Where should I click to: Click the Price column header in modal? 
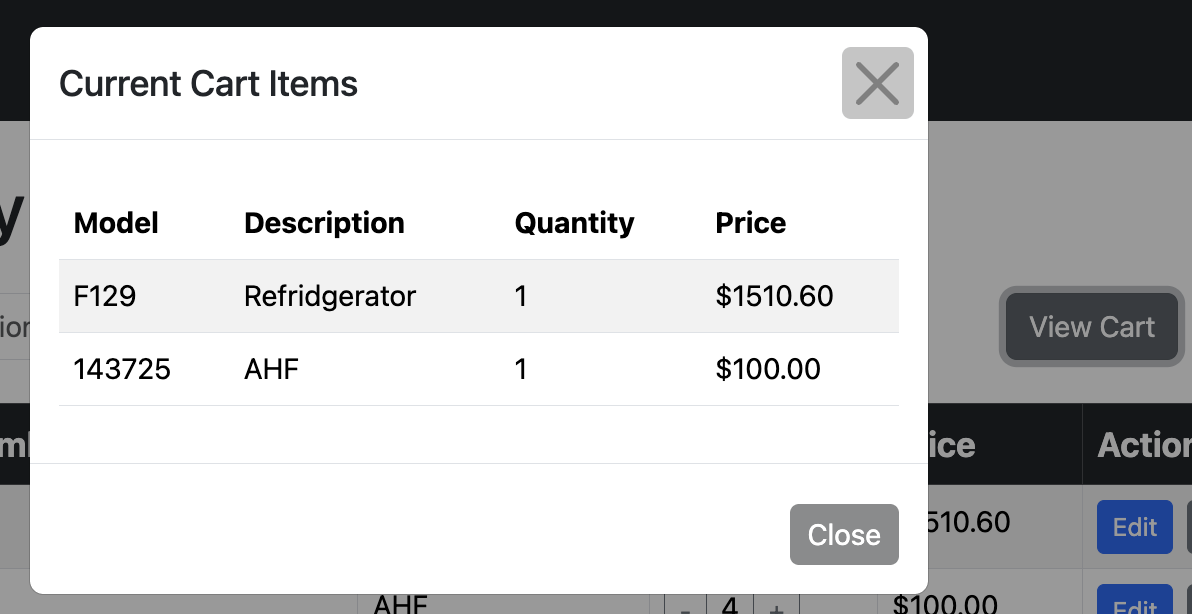(x=750, y=223)
